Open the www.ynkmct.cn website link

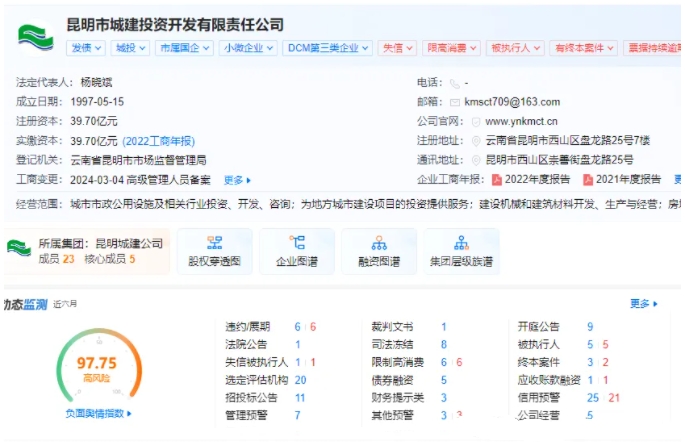click(x=521, y=121)
